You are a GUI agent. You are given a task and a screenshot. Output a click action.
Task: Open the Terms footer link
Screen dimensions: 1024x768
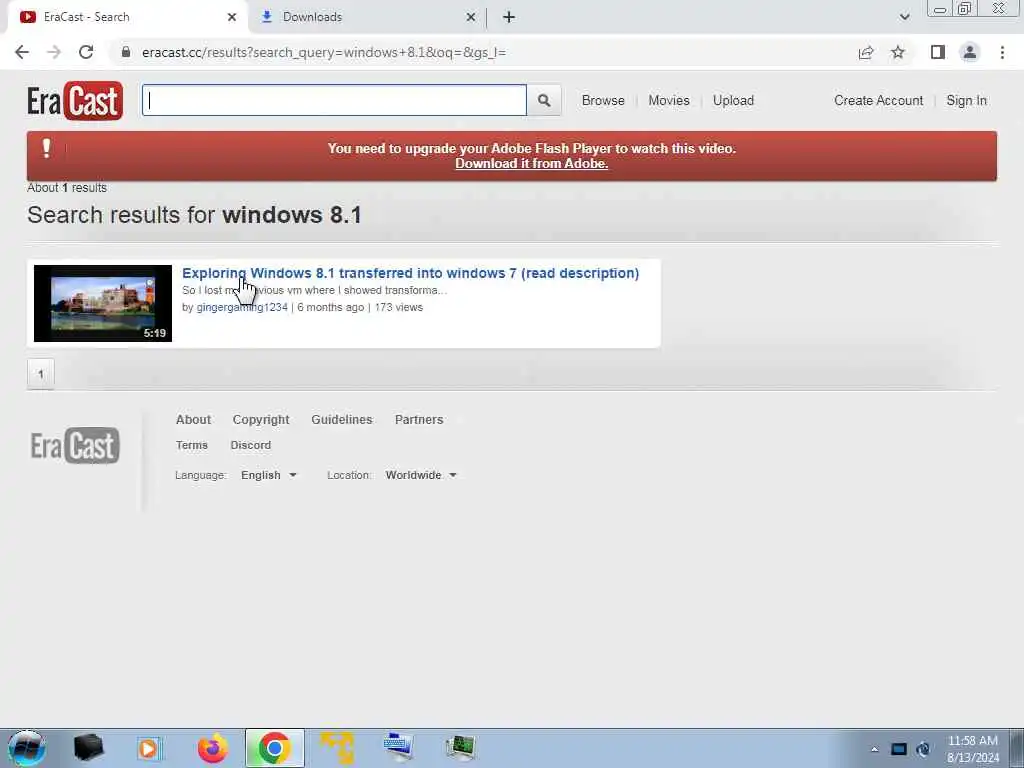[x=191, y=445]
